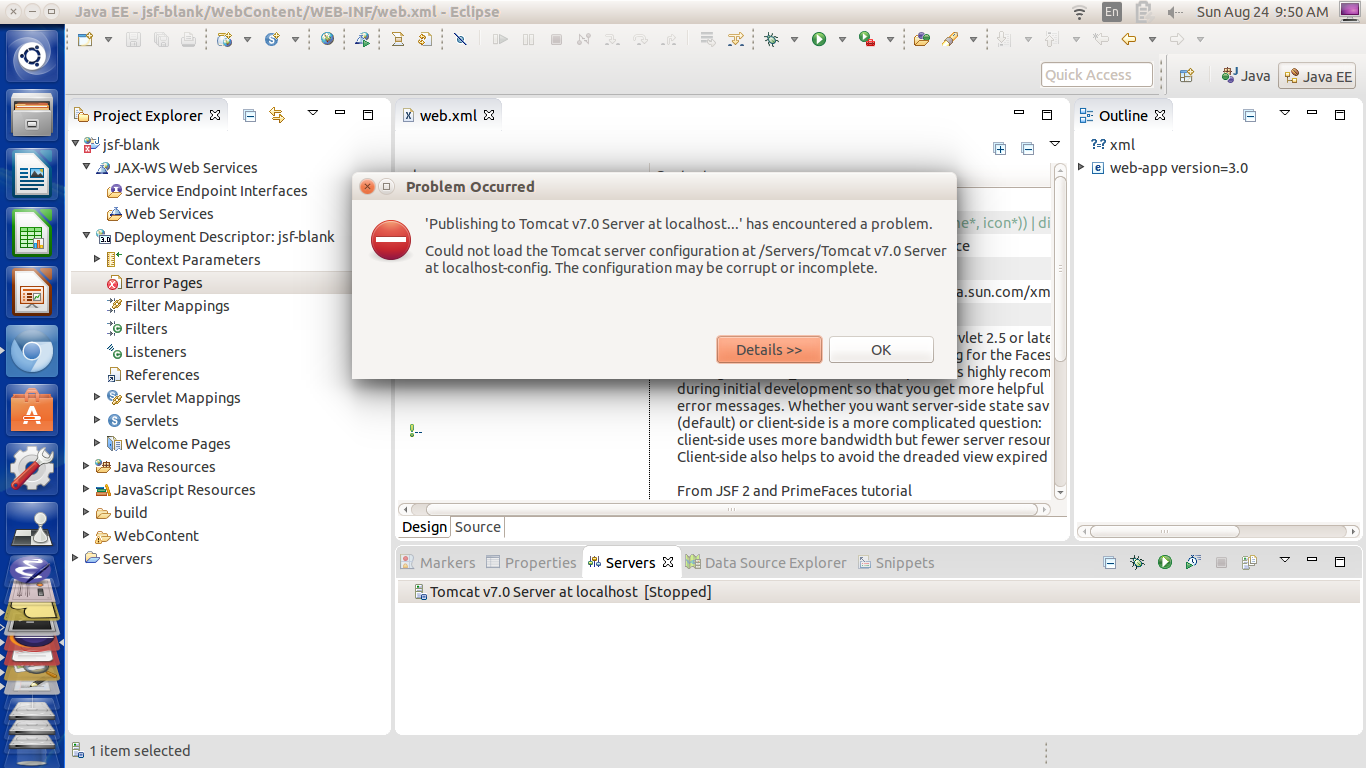Click green Start the server icon in Servers view
This screenshot has height=768, width=1366.
1165,563
